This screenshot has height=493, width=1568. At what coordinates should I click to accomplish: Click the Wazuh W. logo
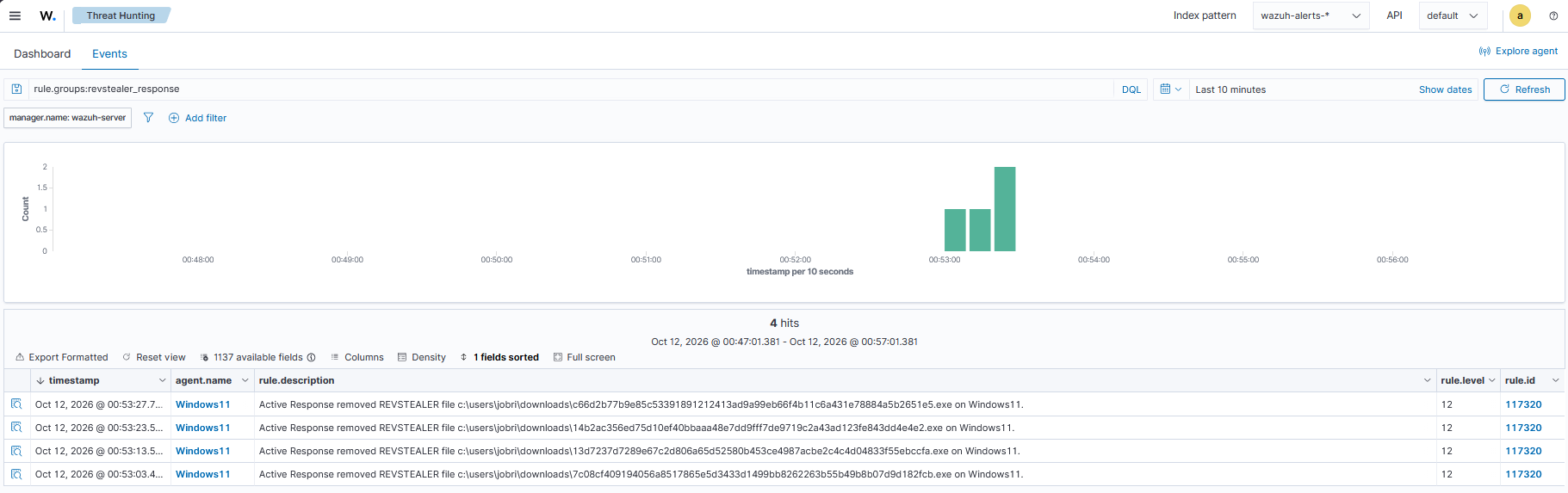point(47,15)
